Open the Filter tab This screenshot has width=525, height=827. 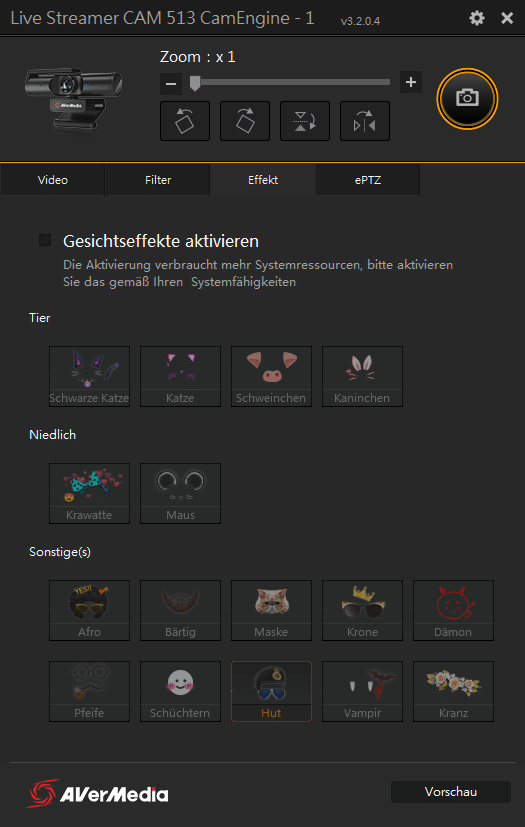pos(158,180)
